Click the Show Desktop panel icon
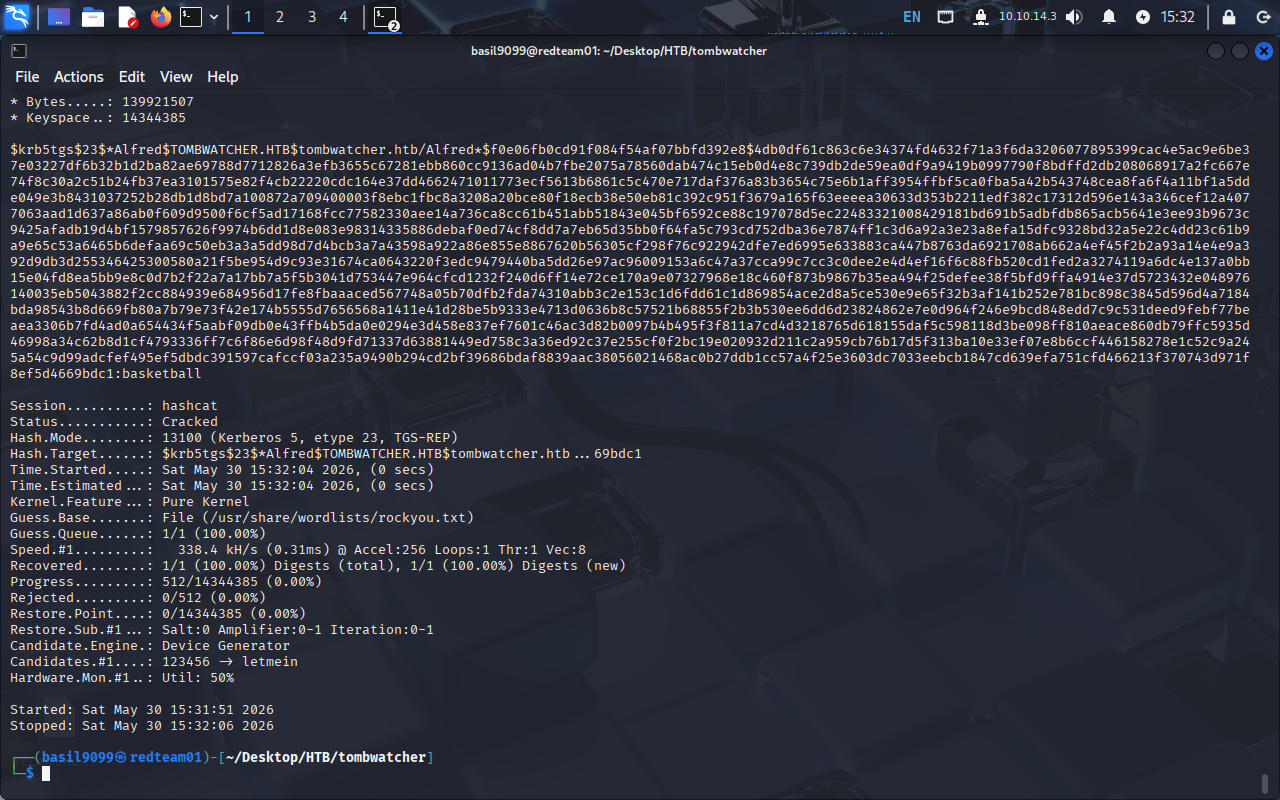Viewport: 1280px width, 800px height. 59,17
